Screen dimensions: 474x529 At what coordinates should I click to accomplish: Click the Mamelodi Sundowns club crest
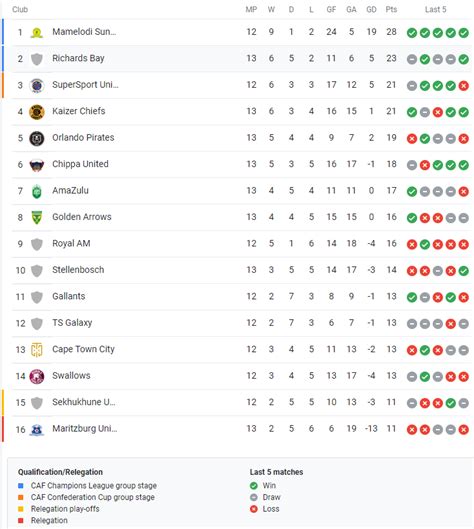[x=37, y=32]
